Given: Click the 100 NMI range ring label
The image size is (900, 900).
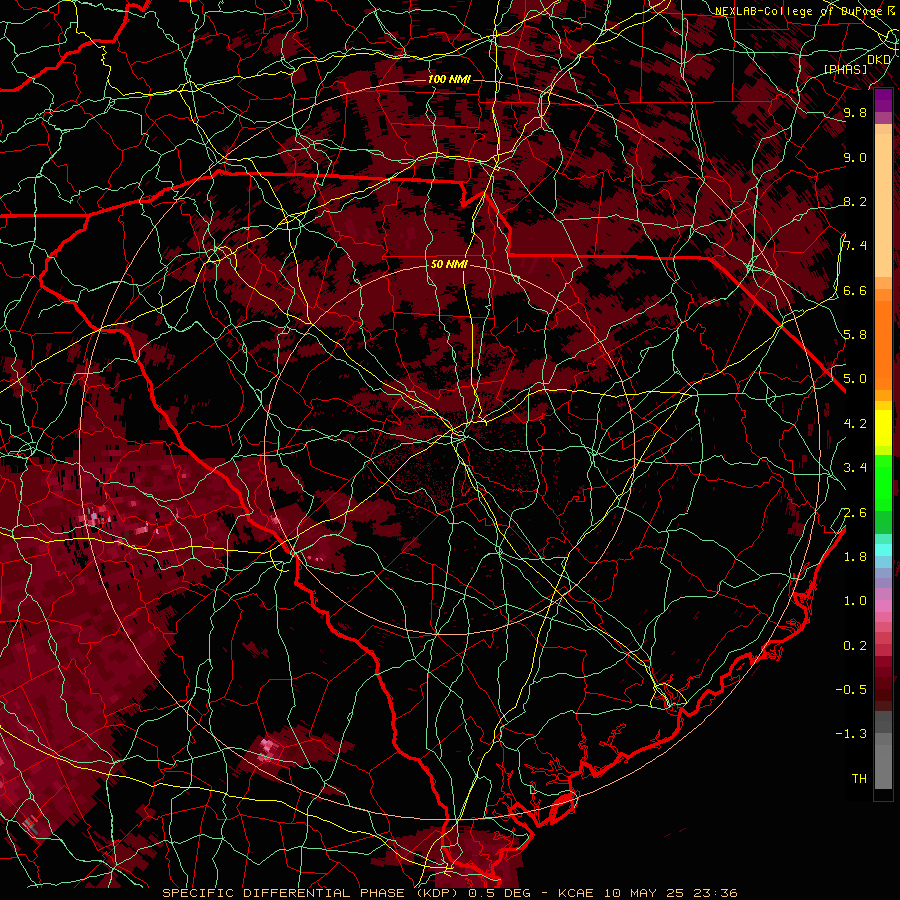Looking at the screenshot, I should point(449,79).
